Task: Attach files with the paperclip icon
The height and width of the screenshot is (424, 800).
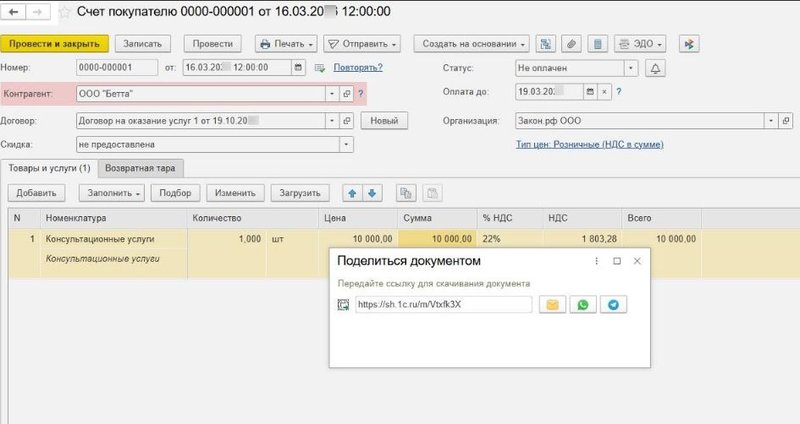Action: [x=571, y=44]
